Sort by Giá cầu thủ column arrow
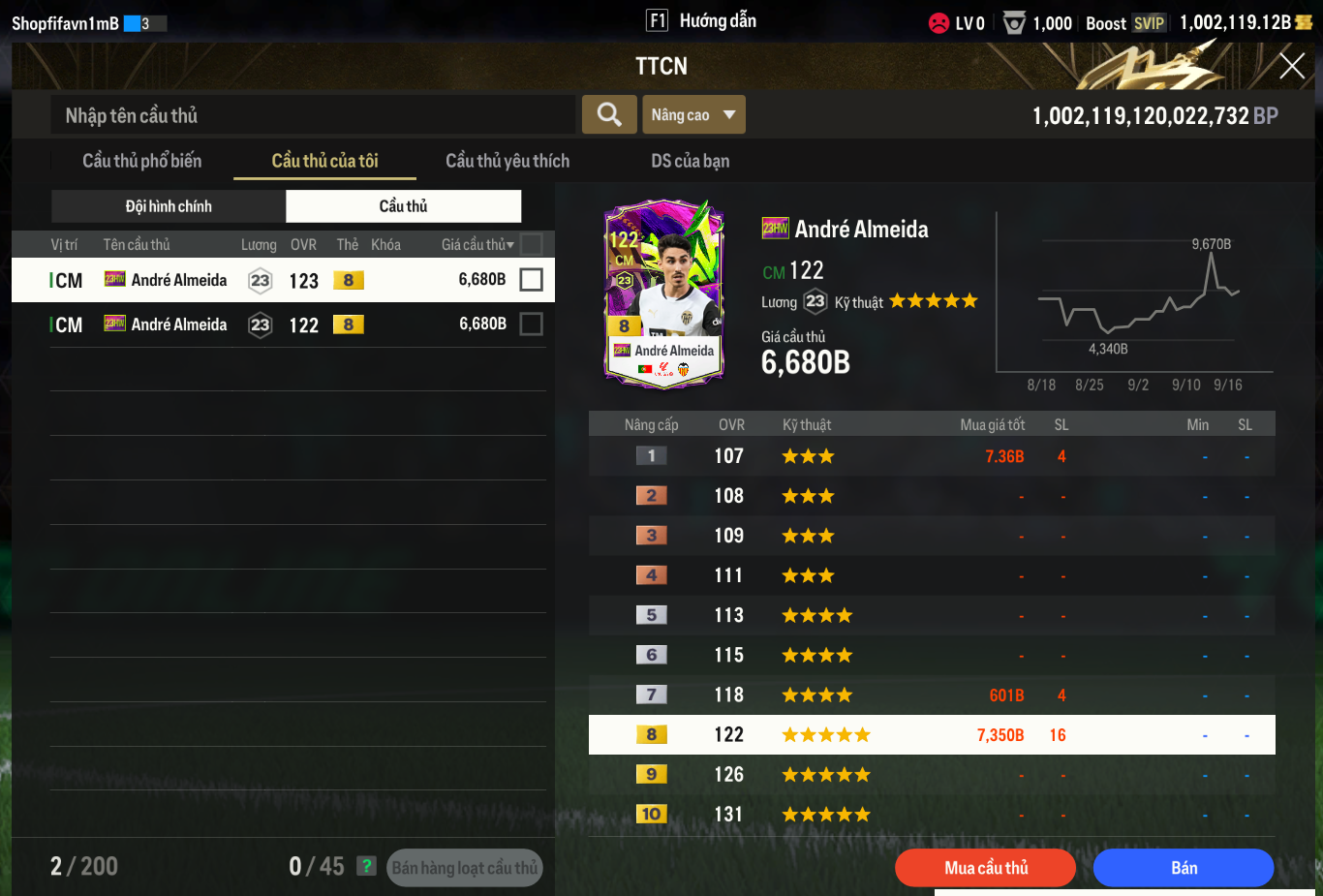Screen dimensions: 1323x896 (x=510, y=245)
